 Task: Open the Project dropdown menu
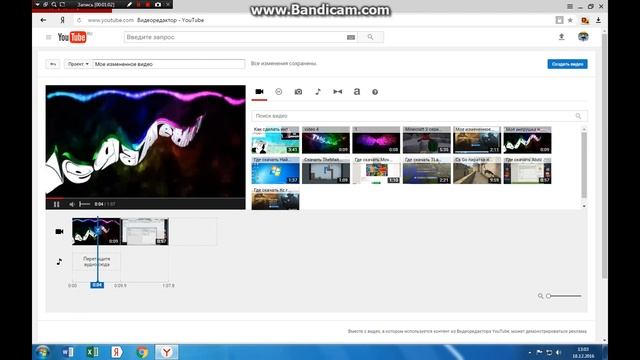[78, 64]
